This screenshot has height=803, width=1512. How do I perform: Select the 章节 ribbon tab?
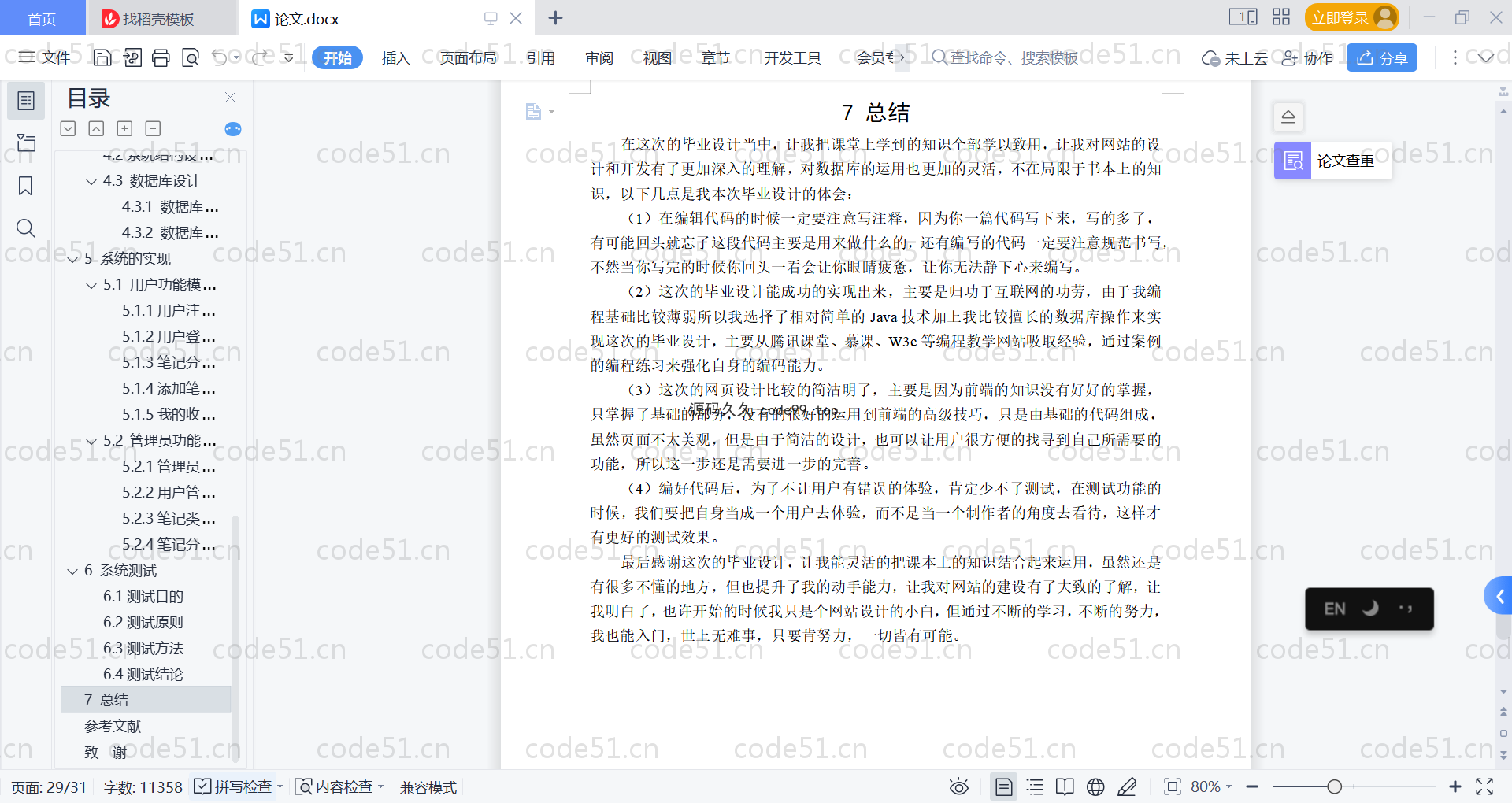[x=715, y=57]
